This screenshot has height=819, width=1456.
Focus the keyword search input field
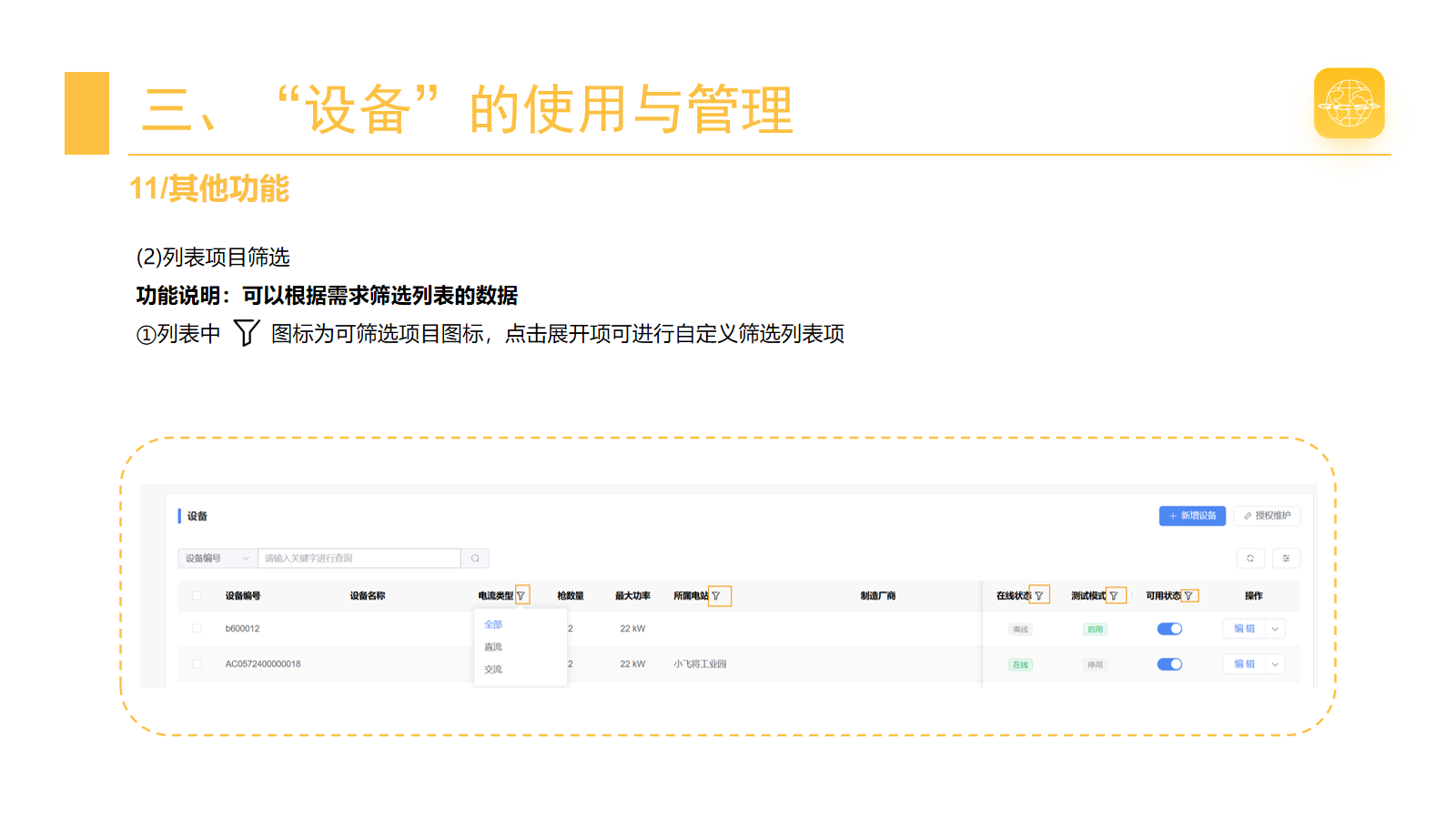[x=359, y=558]
